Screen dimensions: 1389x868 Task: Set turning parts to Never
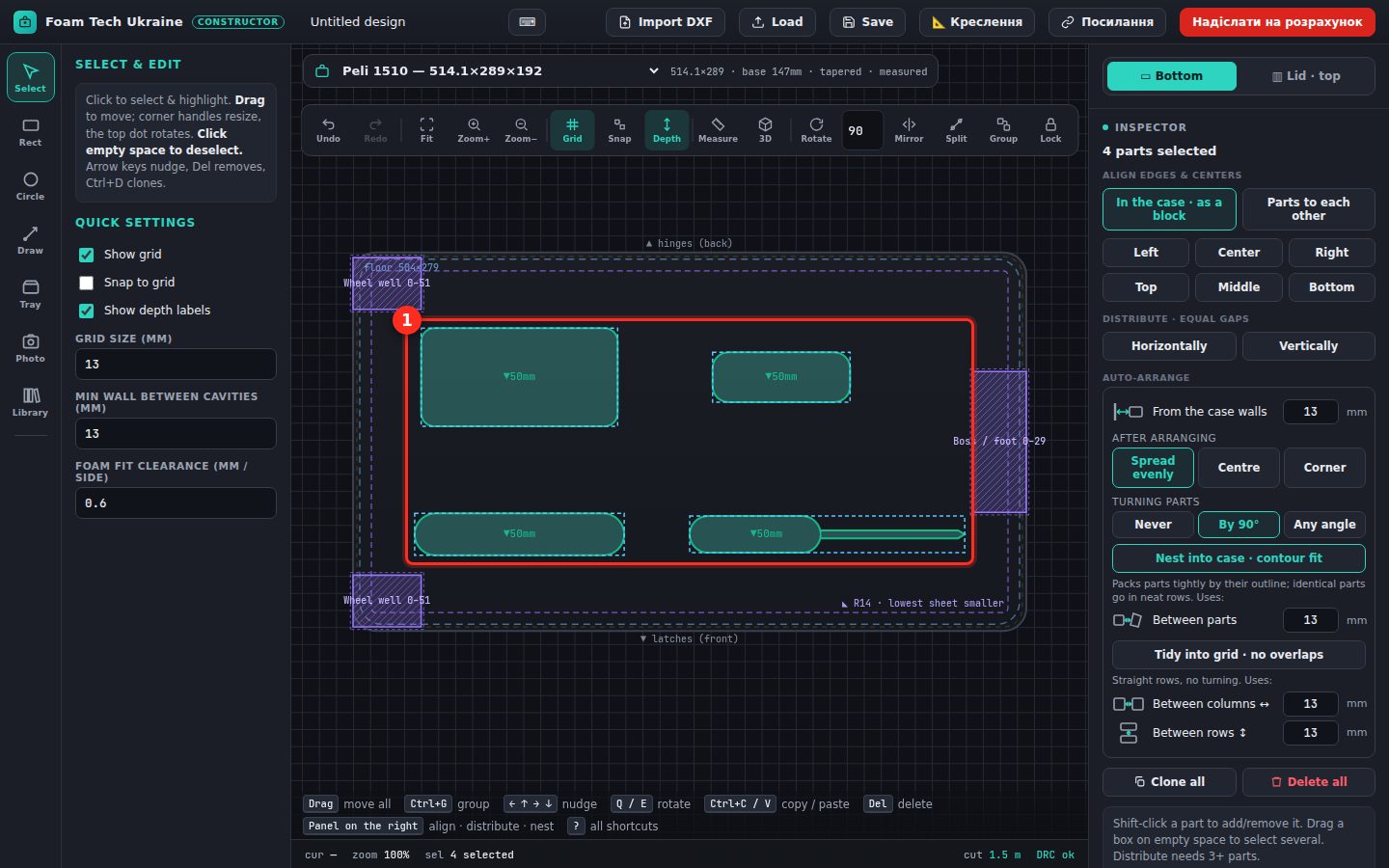(1153, 525)
